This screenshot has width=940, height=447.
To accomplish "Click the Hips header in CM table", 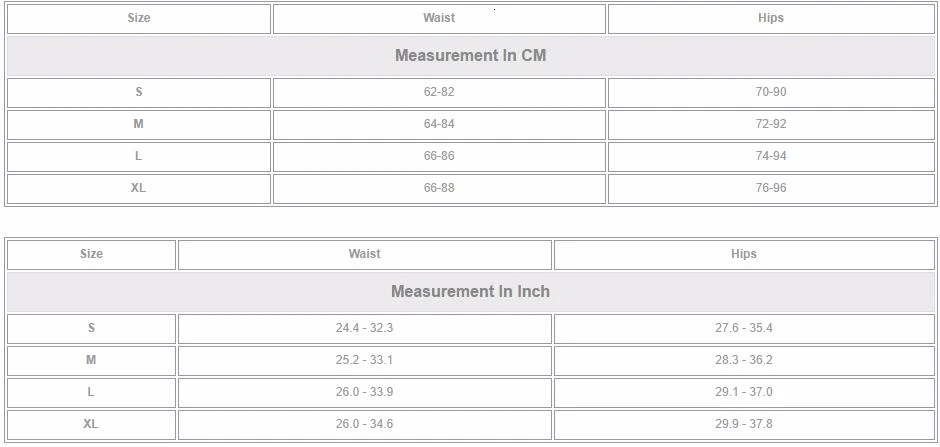I will (771, 19).
